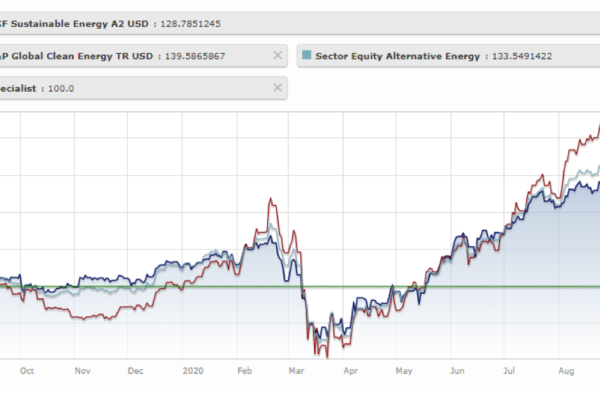Screen dimensions: 600x403
Task: Select S&P Global Clean Energy TR USD label
Action: pyautogui.click(x=70, y=56)
